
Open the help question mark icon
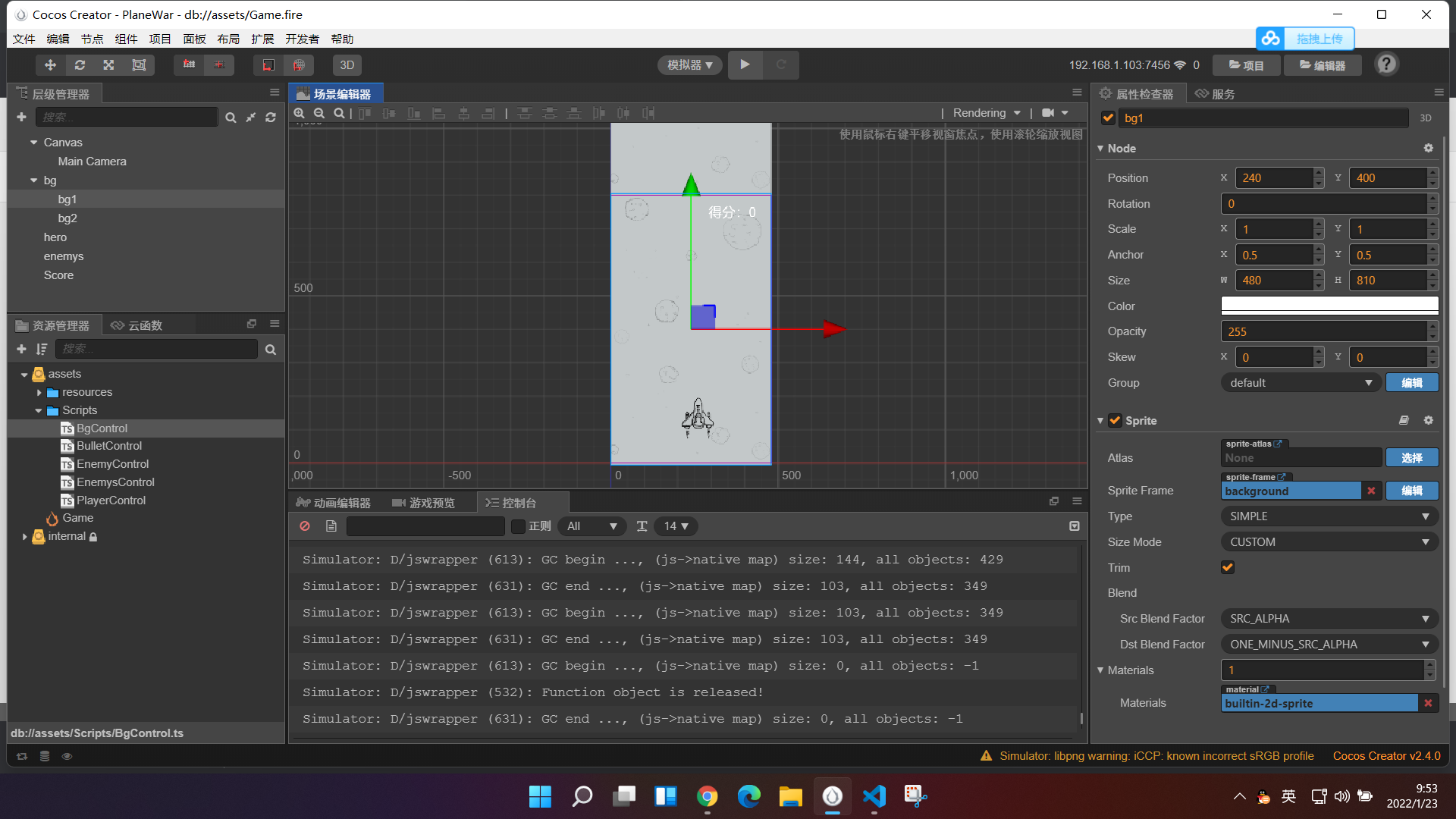pos(1386,64)
